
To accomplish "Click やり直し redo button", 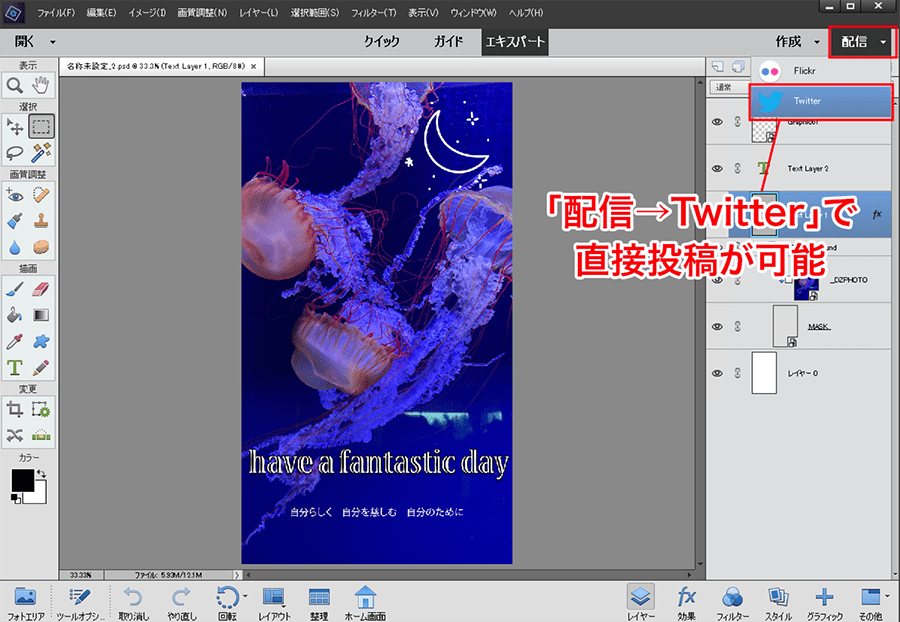I will click(x=182, y=604).
